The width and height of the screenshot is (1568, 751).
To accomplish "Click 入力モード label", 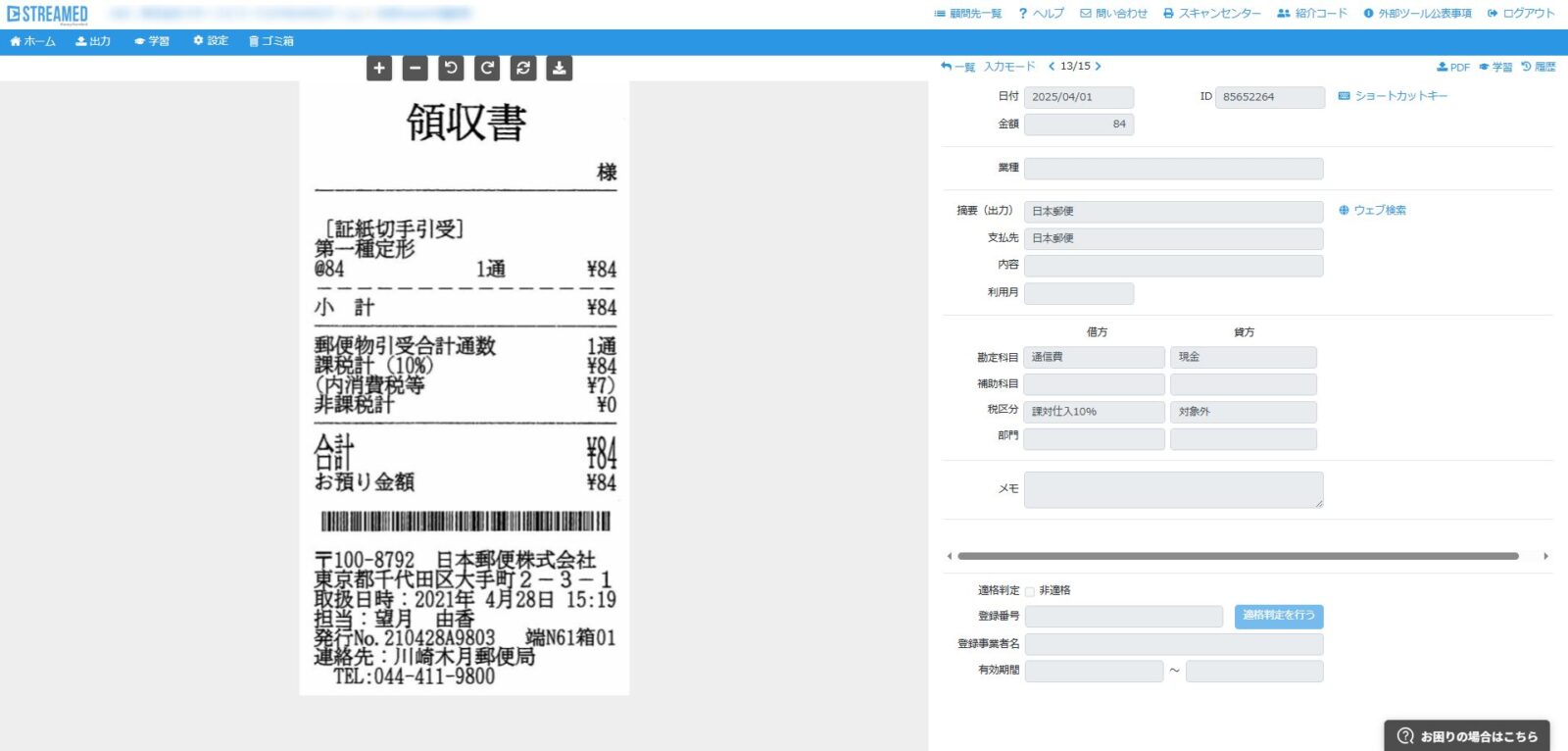I will pyautogui.click(x=1009, y=67).
